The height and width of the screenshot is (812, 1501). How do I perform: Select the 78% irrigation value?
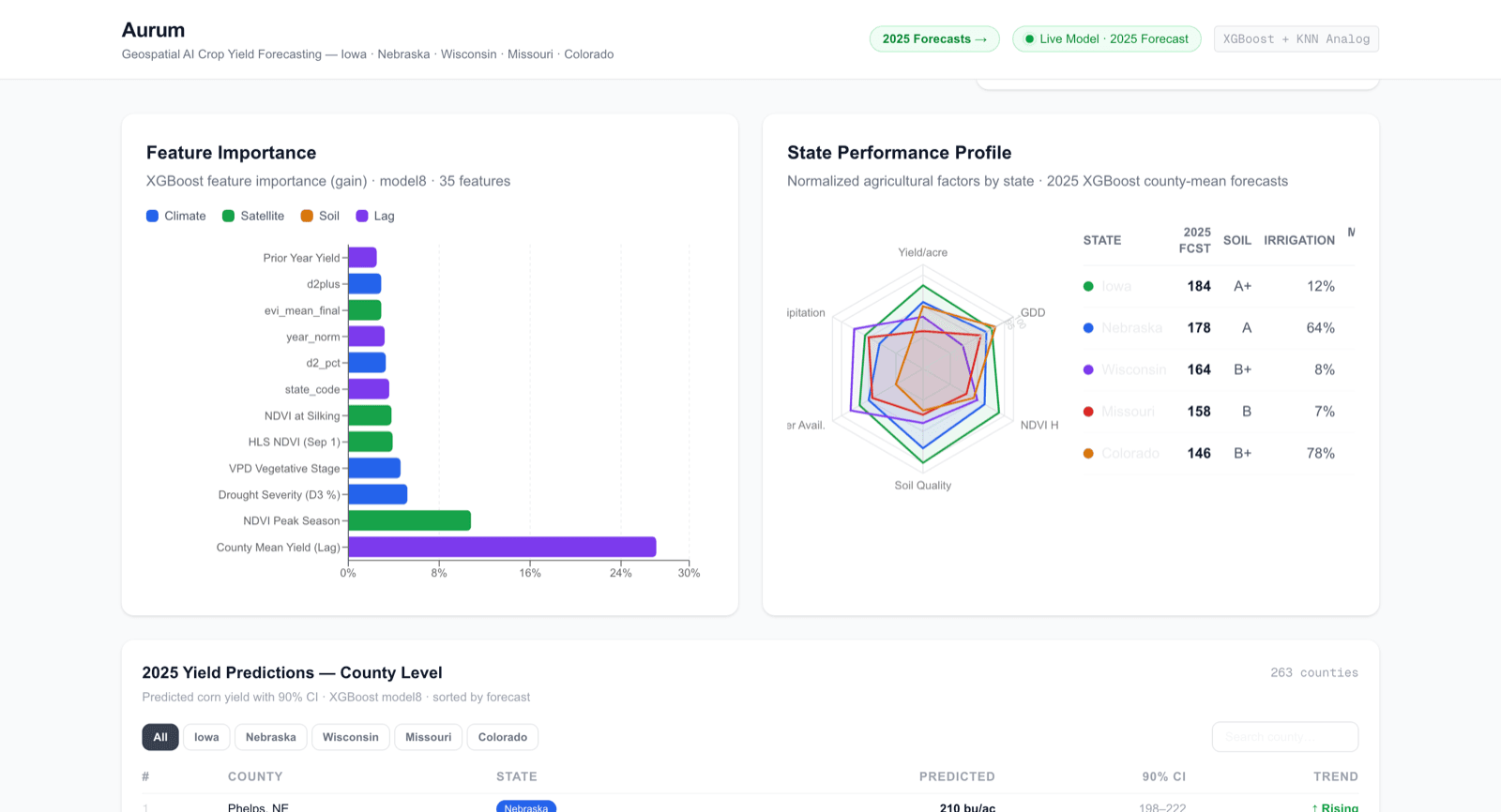(x=1321, y=453)
